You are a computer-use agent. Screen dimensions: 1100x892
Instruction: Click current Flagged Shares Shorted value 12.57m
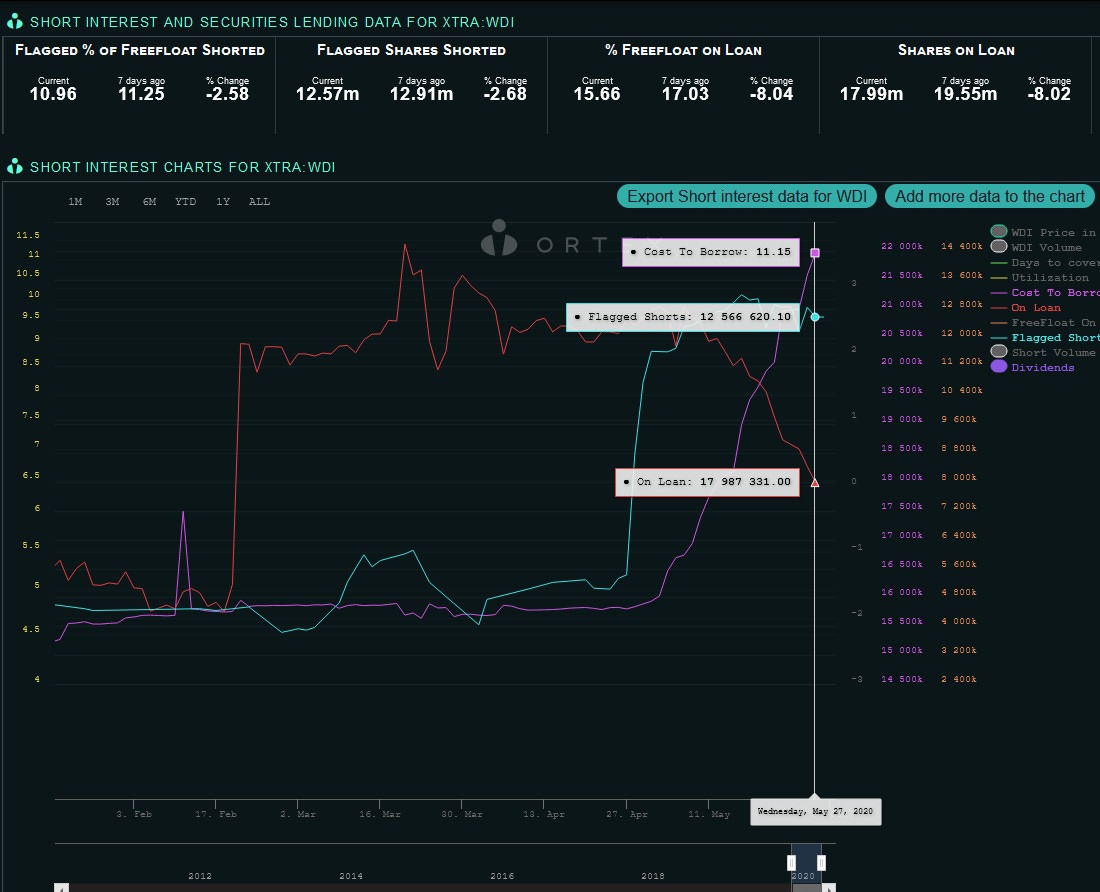click(x=327, y=94)
